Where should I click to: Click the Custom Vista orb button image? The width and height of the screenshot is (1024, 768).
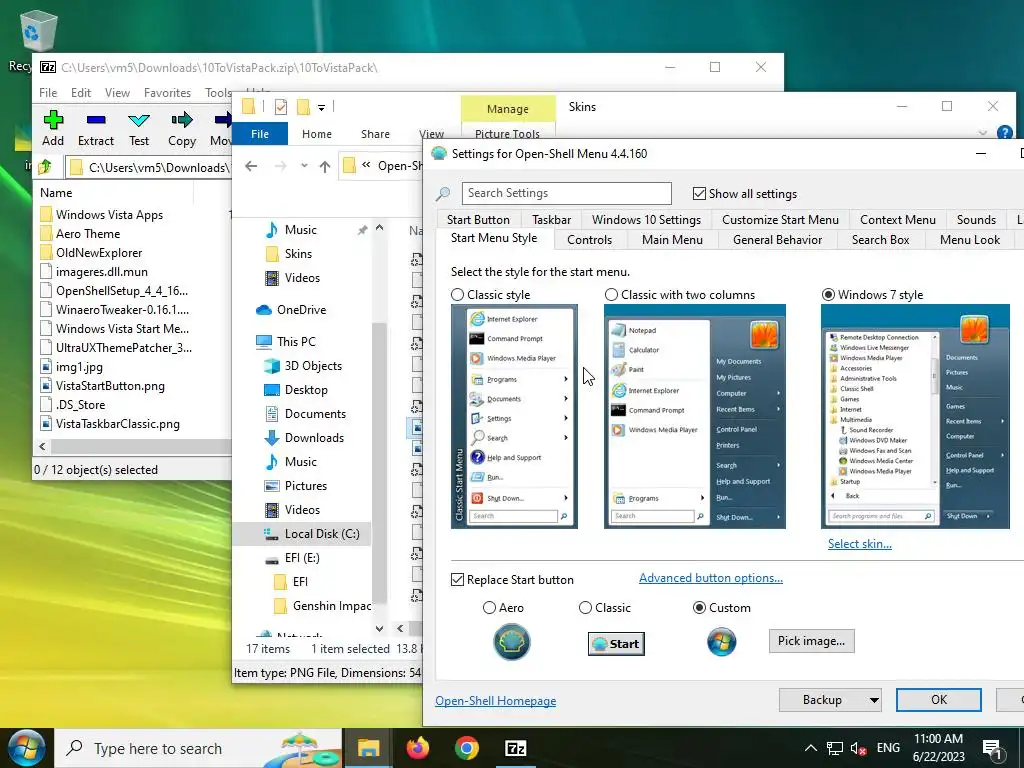click(722, 642)
